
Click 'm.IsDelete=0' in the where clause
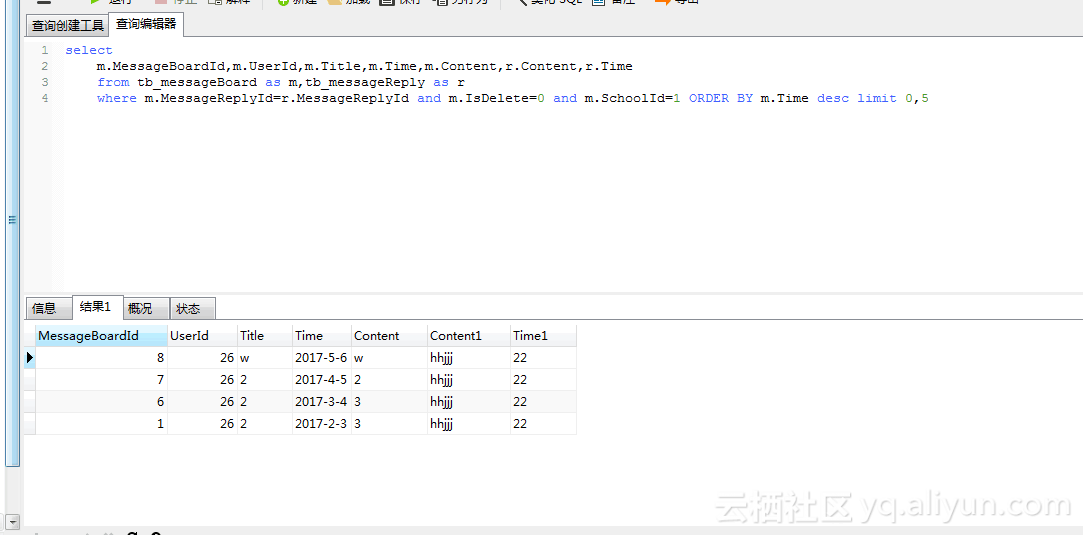(x=497, y=98)
